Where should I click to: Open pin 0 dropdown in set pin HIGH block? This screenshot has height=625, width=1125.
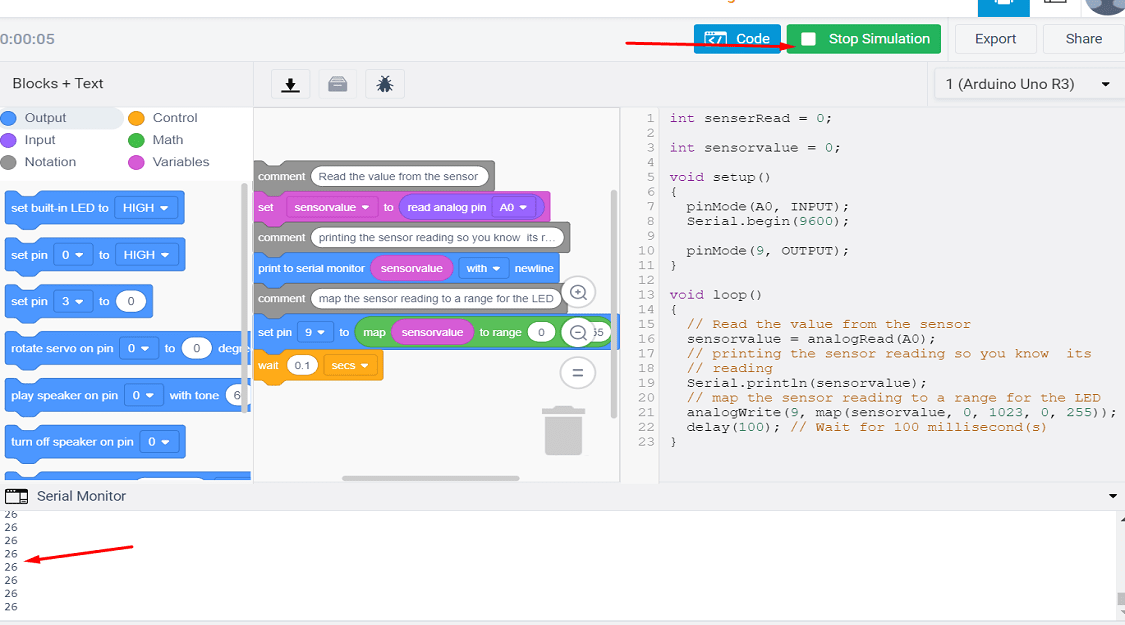tap(72, 255)
